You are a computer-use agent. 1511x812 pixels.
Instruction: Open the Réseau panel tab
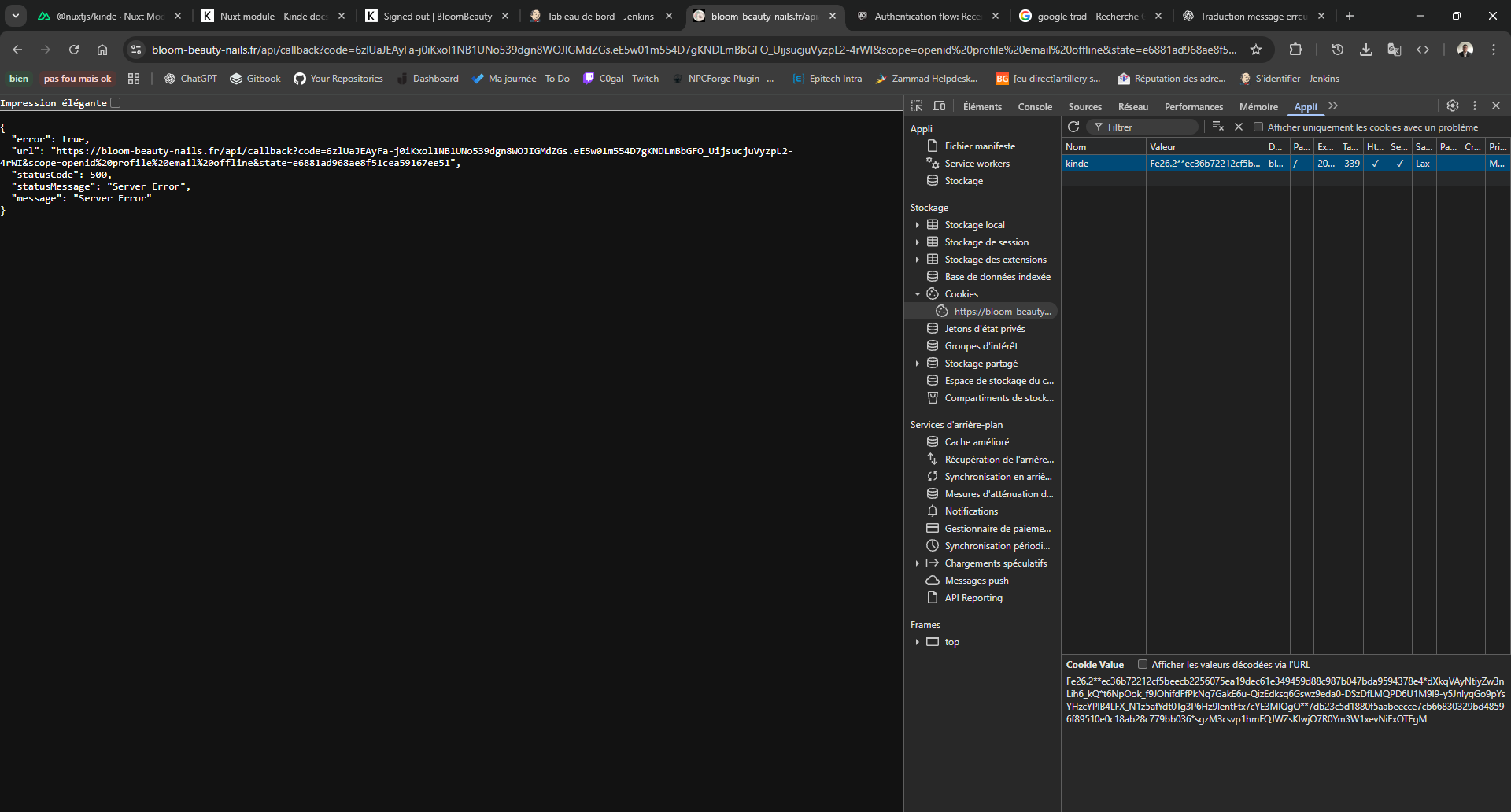[1132, 107]
